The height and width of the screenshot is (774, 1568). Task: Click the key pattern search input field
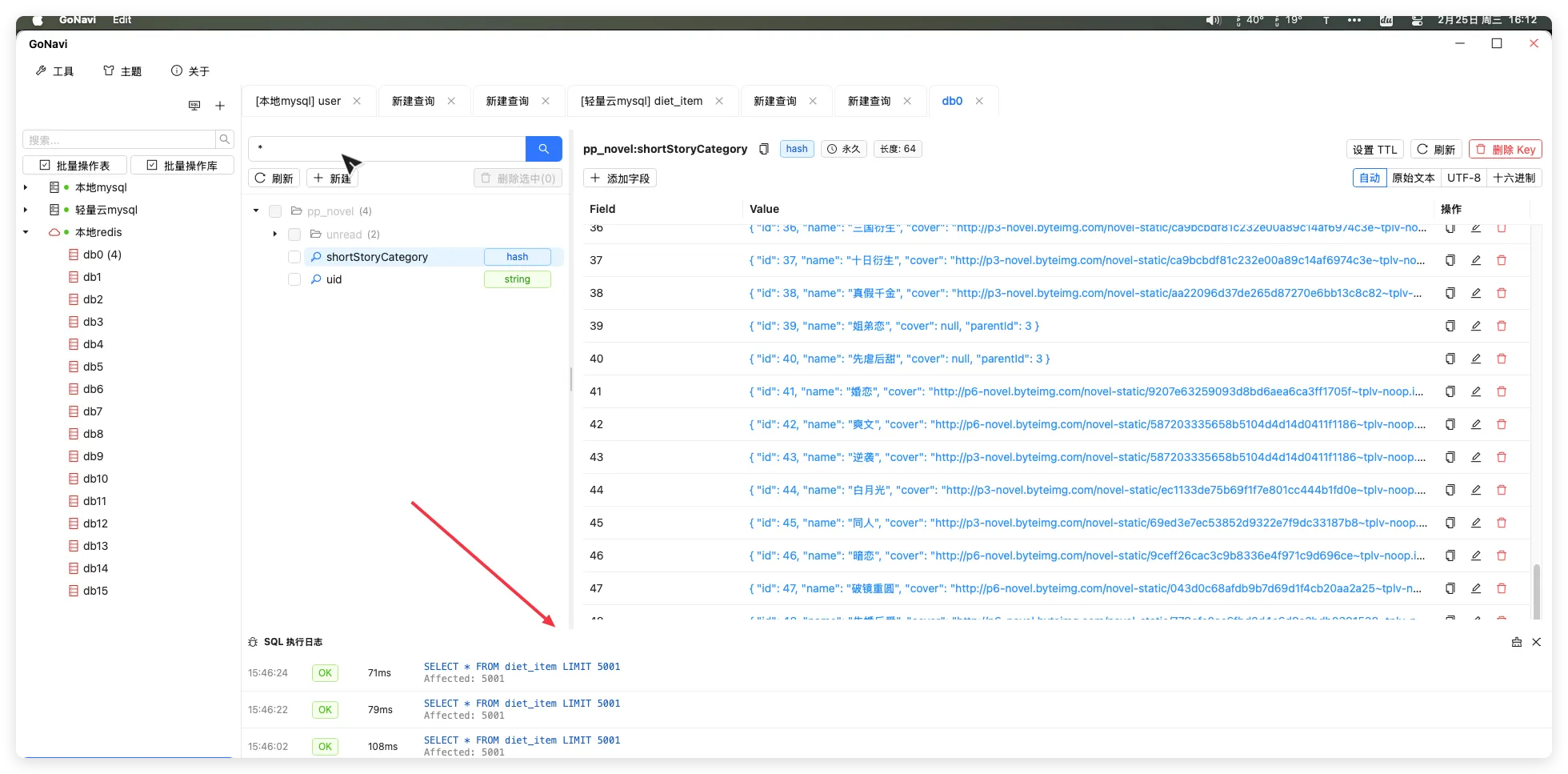pyautogui.click(x=387, y=149)
